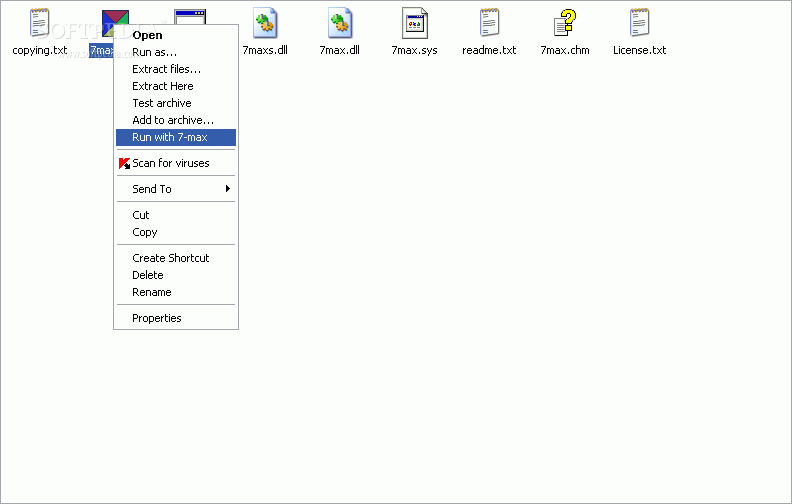Choose Cut from the context menu

click(x=176, y=215)
